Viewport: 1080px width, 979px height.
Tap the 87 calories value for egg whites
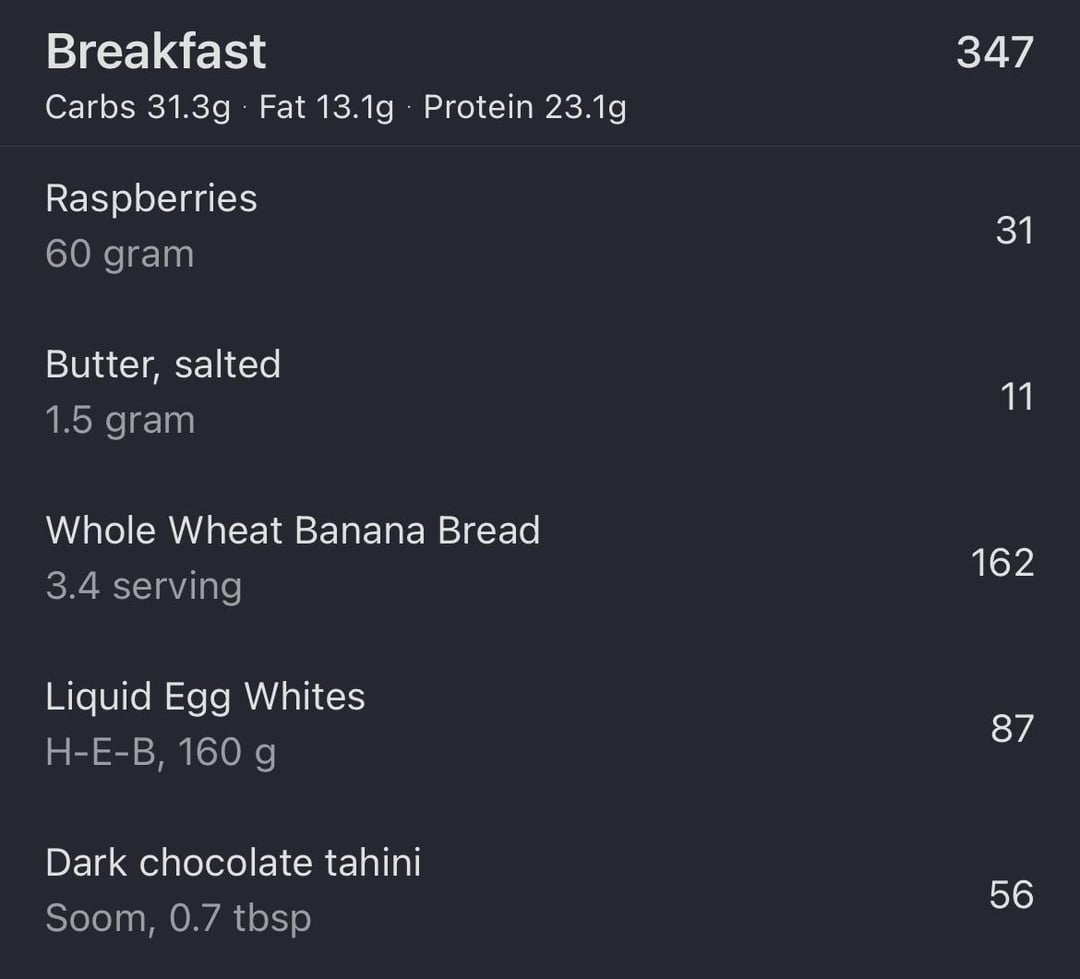(1012, 728)
